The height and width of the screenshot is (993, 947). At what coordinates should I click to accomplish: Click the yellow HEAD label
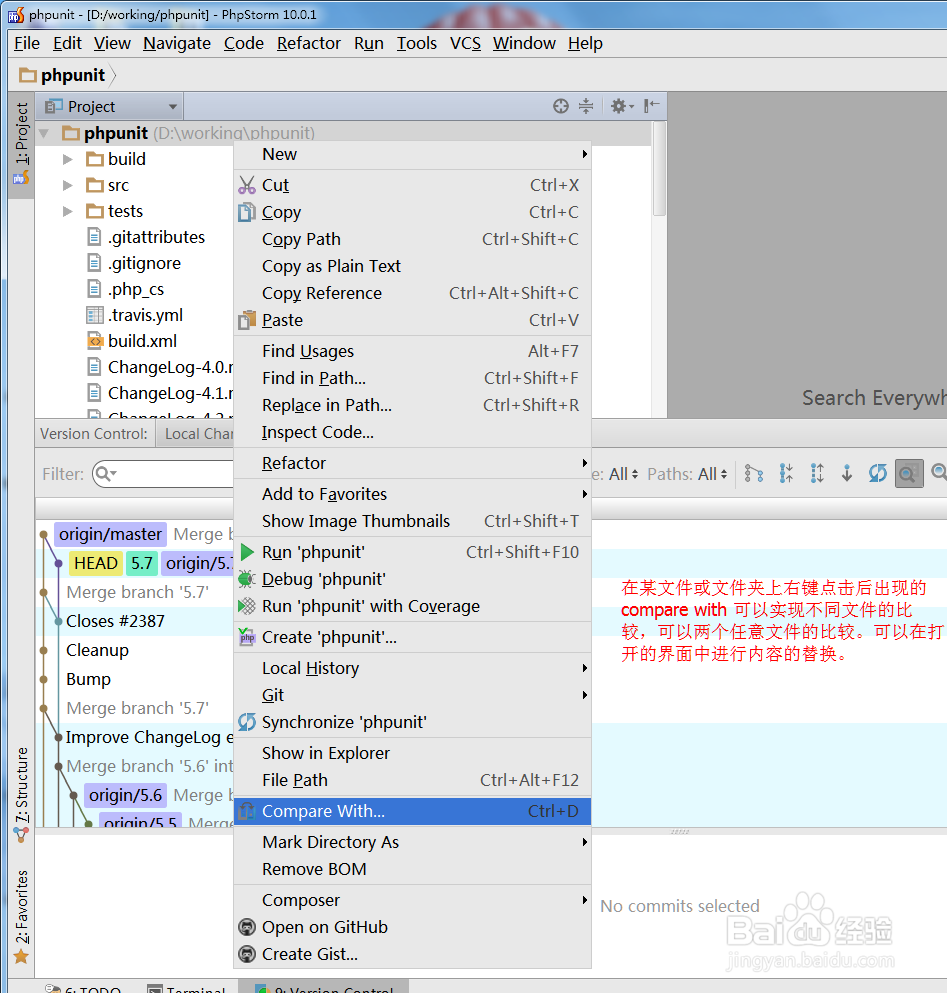(x=96, y=563)
